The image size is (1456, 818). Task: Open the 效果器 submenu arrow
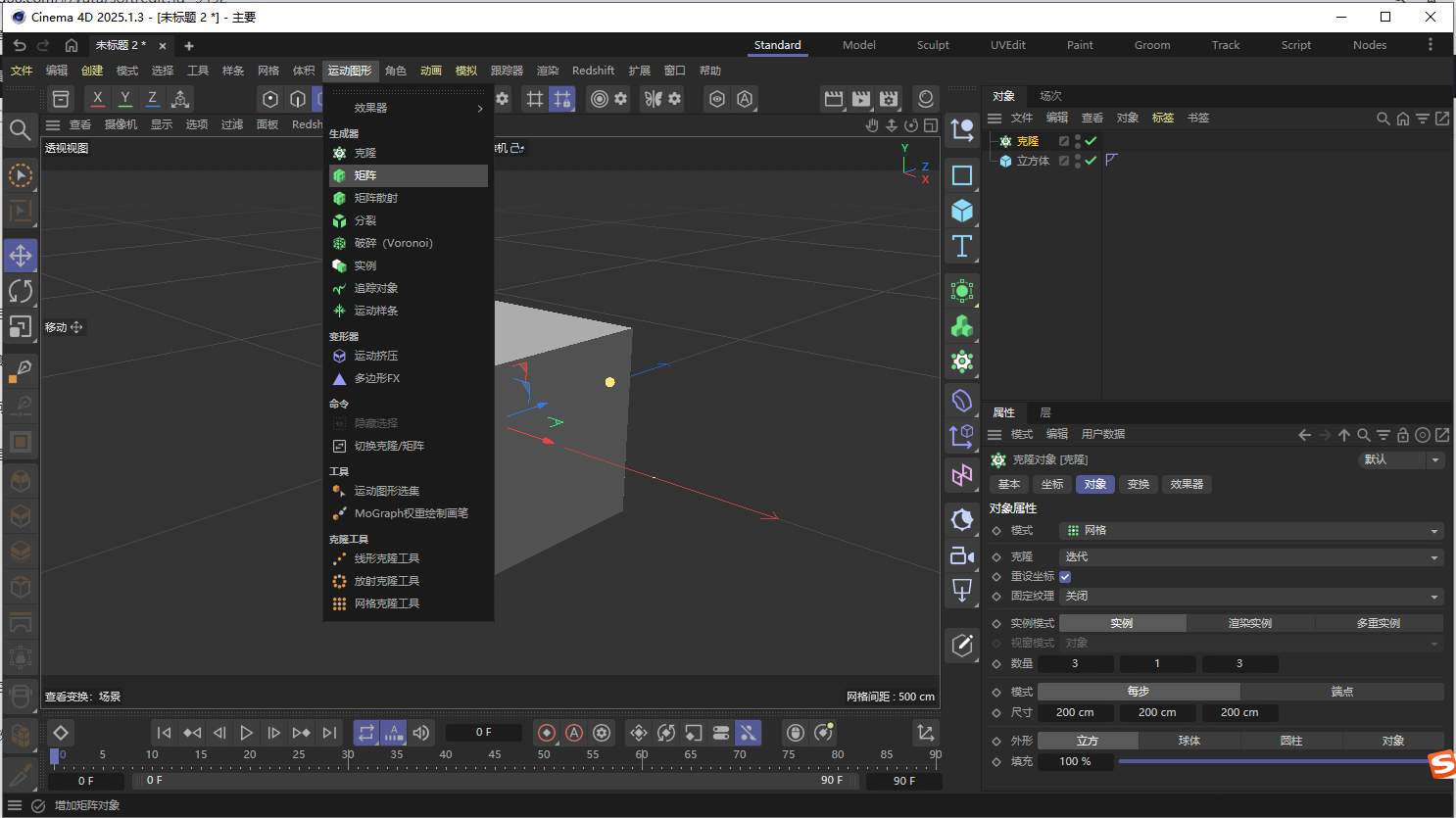(x=480, y=108)
